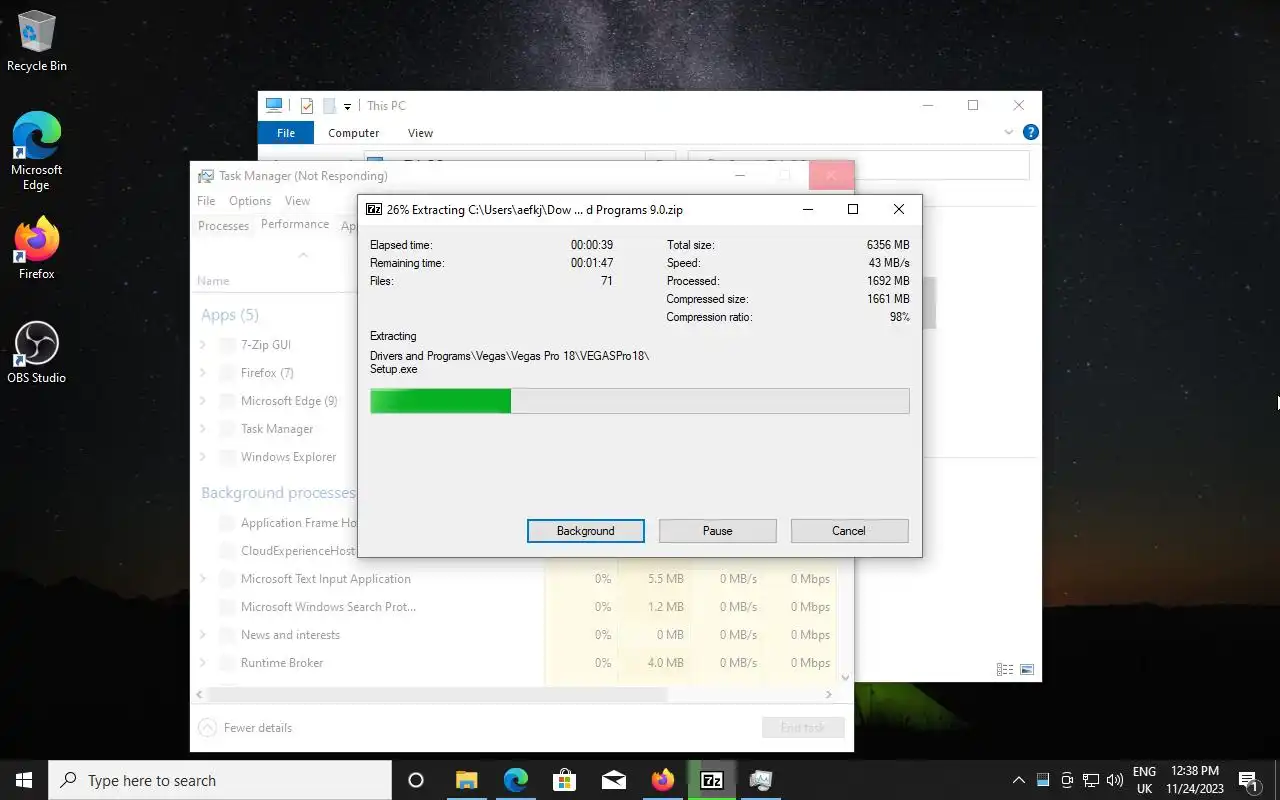The height and width of the screenshot is (800, 1280).
Task: Open Windows Start menu
Action: 24,780
